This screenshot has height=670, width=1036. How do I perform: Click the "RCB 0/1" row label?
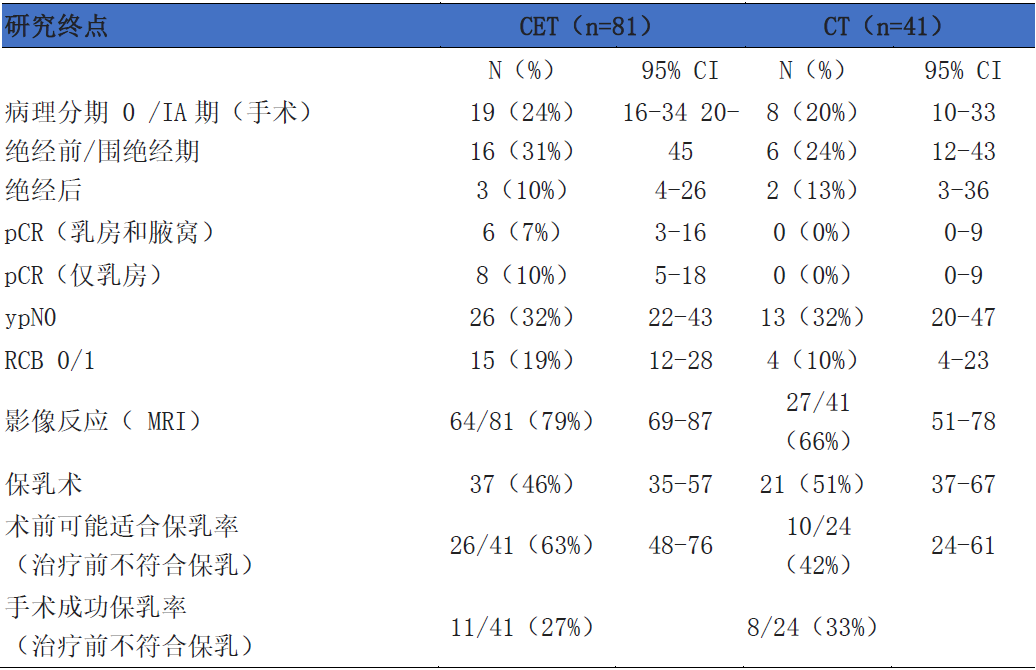tap(50, 361)
